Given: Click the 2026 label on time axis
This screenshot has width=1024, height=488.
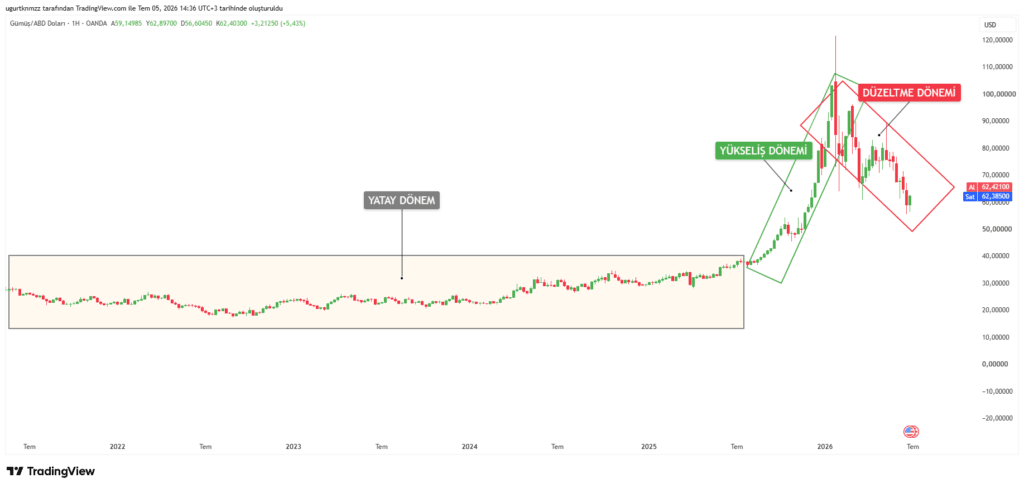Looking at the screenshot, I should click(825, 447).
